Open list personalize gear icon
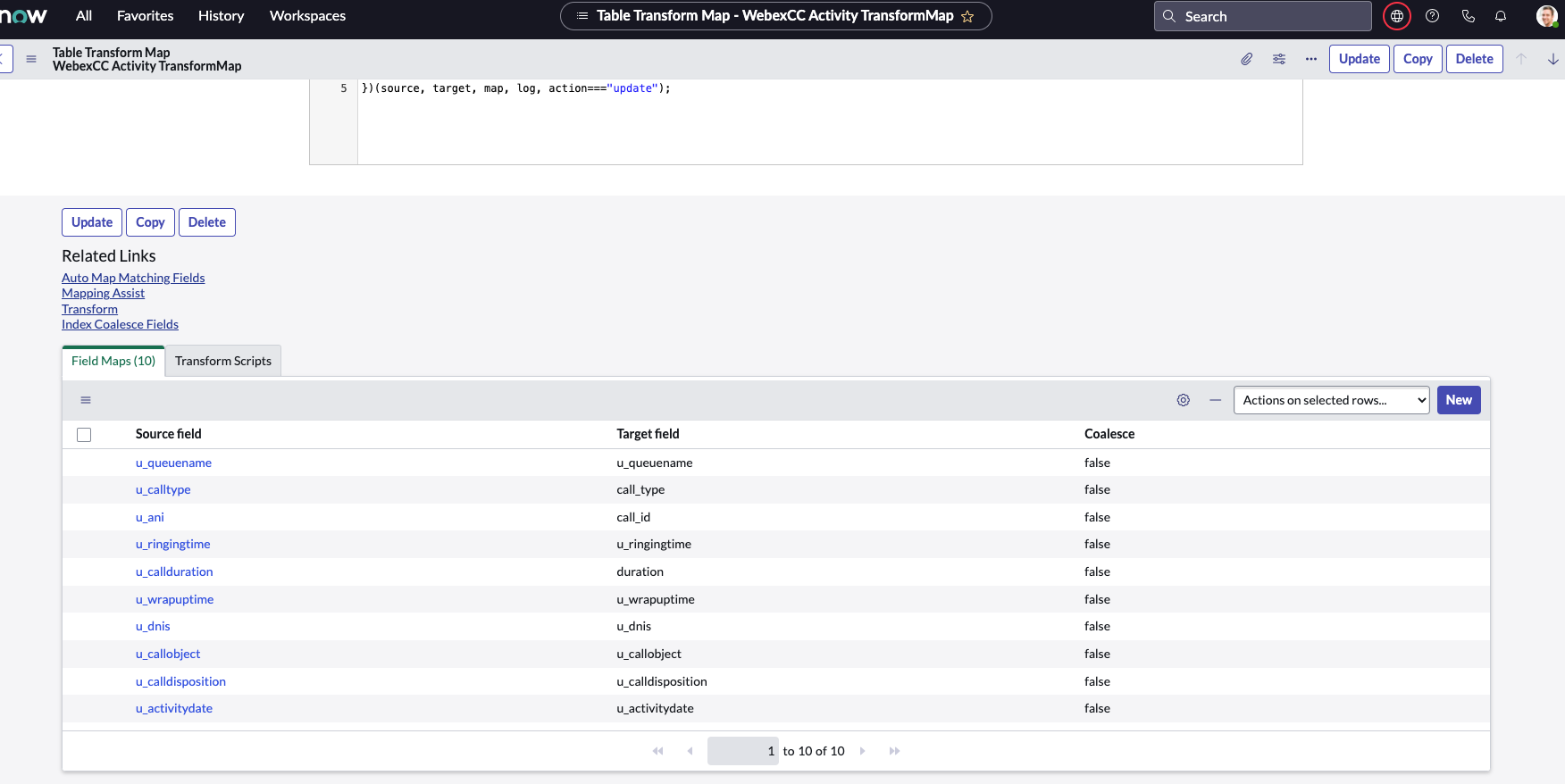1565x784 pixels. click(x=1184, y=400)
